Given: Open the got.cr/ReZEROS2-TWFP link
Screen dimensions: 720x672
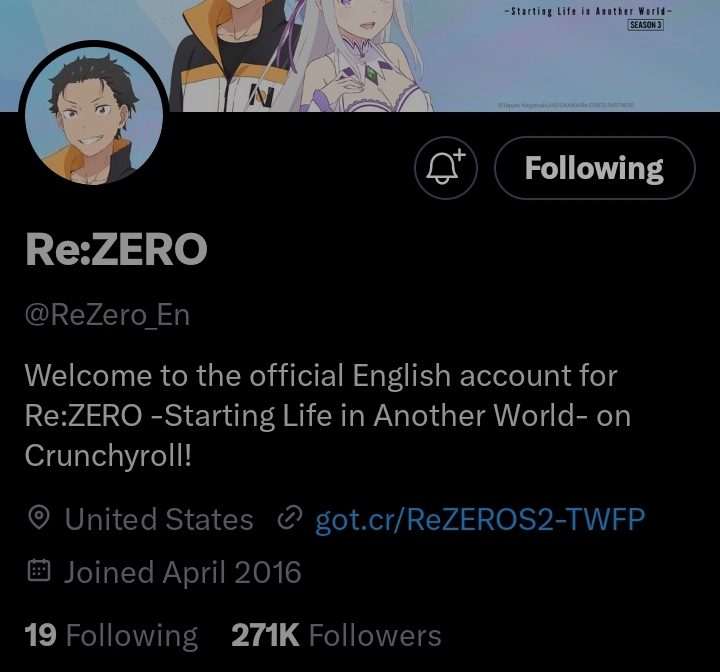Looking at the screenshot, I should [480, 520].
